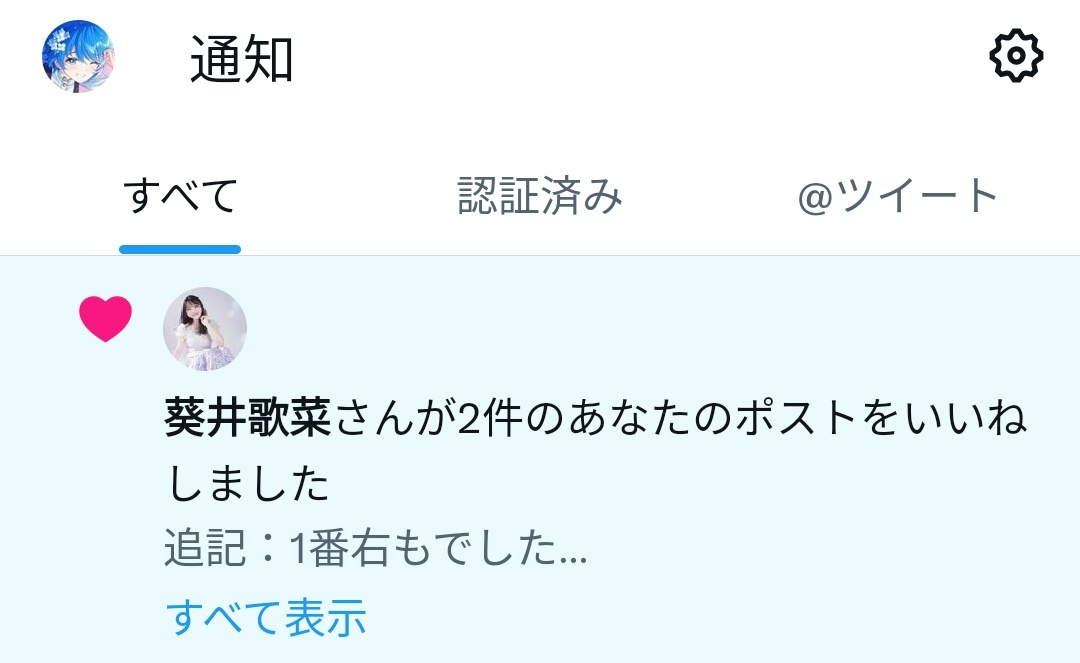Switch to the すべて tab
The image size is (1080, 663).
(180, 196)
